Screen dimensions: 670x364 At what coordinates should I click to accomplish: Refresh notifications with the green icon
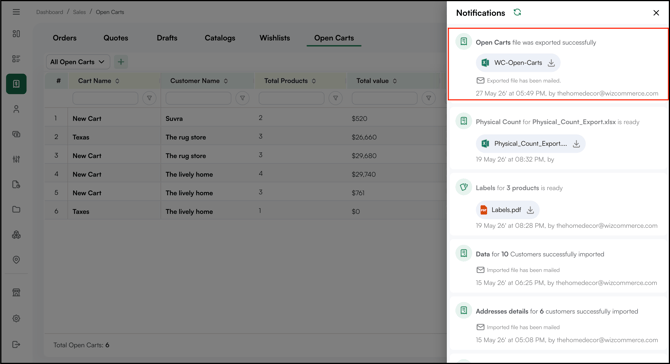tap(517, 12)
